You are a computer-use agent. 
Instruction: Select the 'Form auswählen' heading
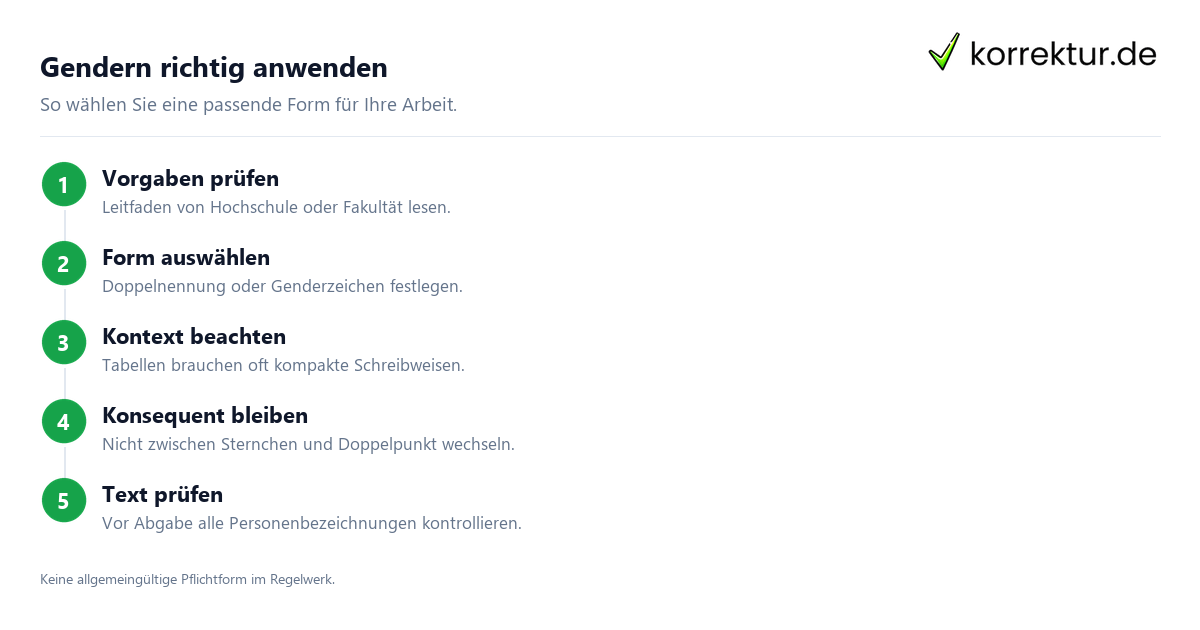(186, 258)
